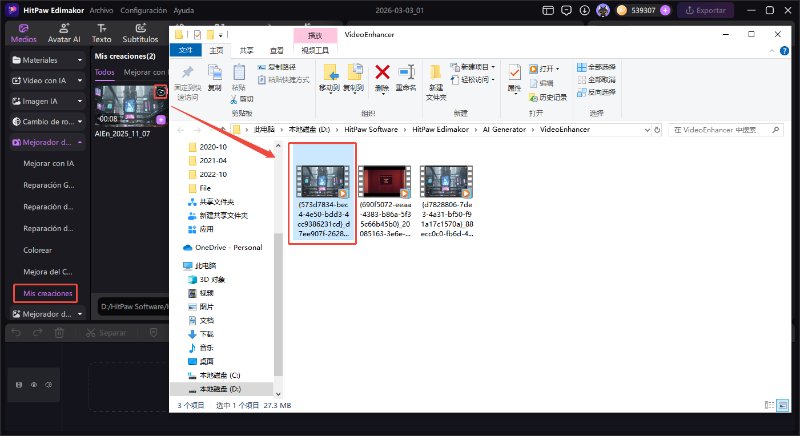This screenshot has width=800, height=436.
Task: Select the 2020-10 folder in navigation tree
Action: [x=208, y=147]
